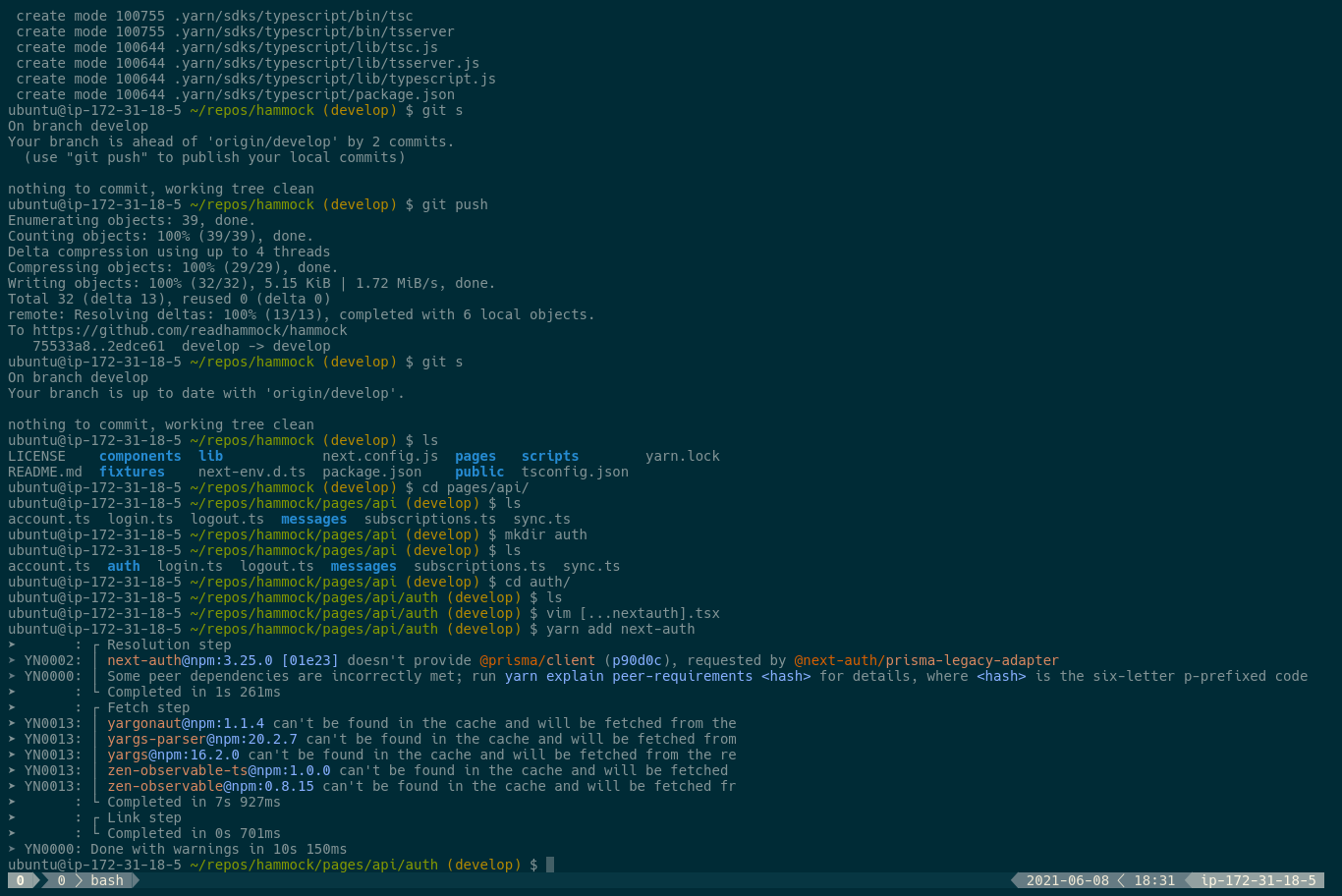Select package 'yargonaut@npm:1.1.4'
This screenshot has width=1342, height=896.
click(186, 723)
